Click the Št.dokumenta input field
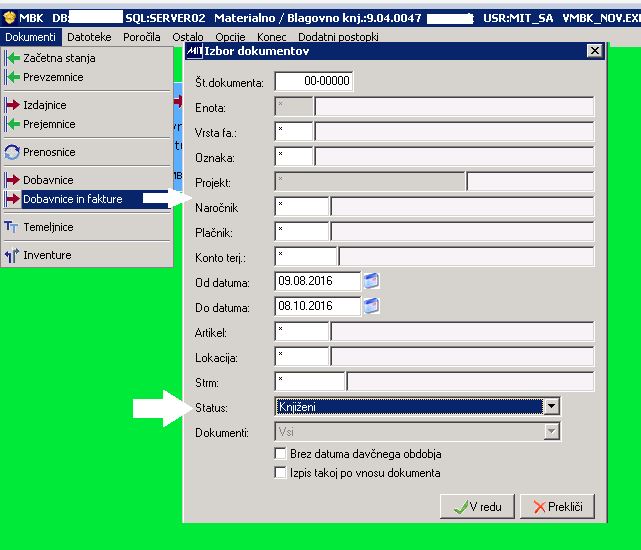 point(314,81)
